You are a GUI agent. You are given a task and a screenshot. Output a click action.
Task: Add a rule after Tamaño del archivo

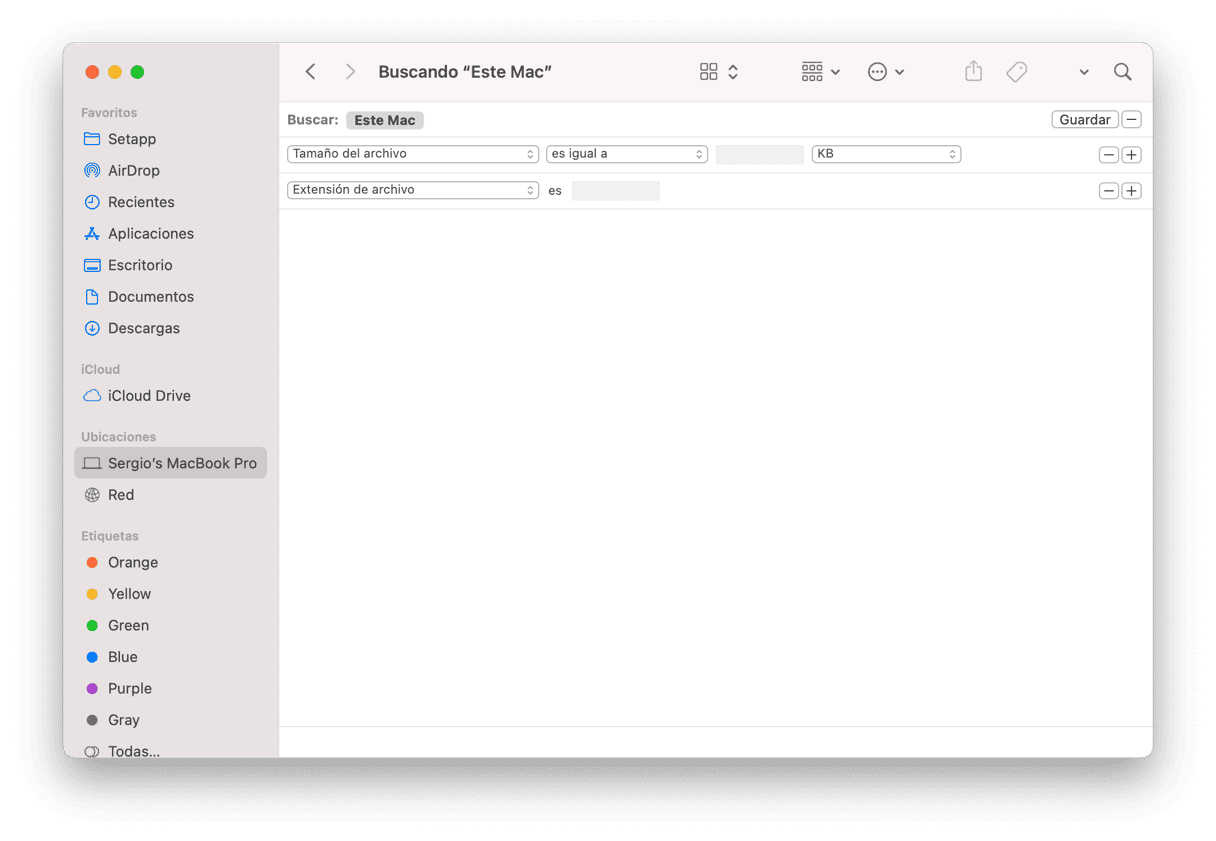pyautogui.click(x=1131, y=155)
